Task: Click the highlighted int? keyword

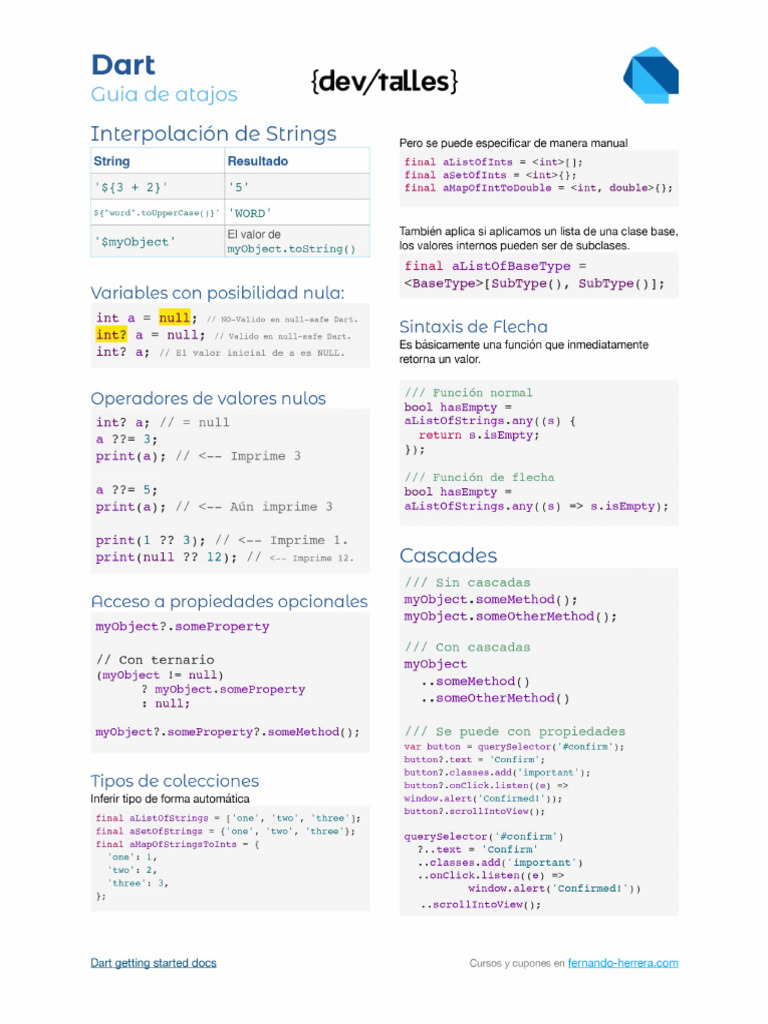Action: [x=111, y=335]
